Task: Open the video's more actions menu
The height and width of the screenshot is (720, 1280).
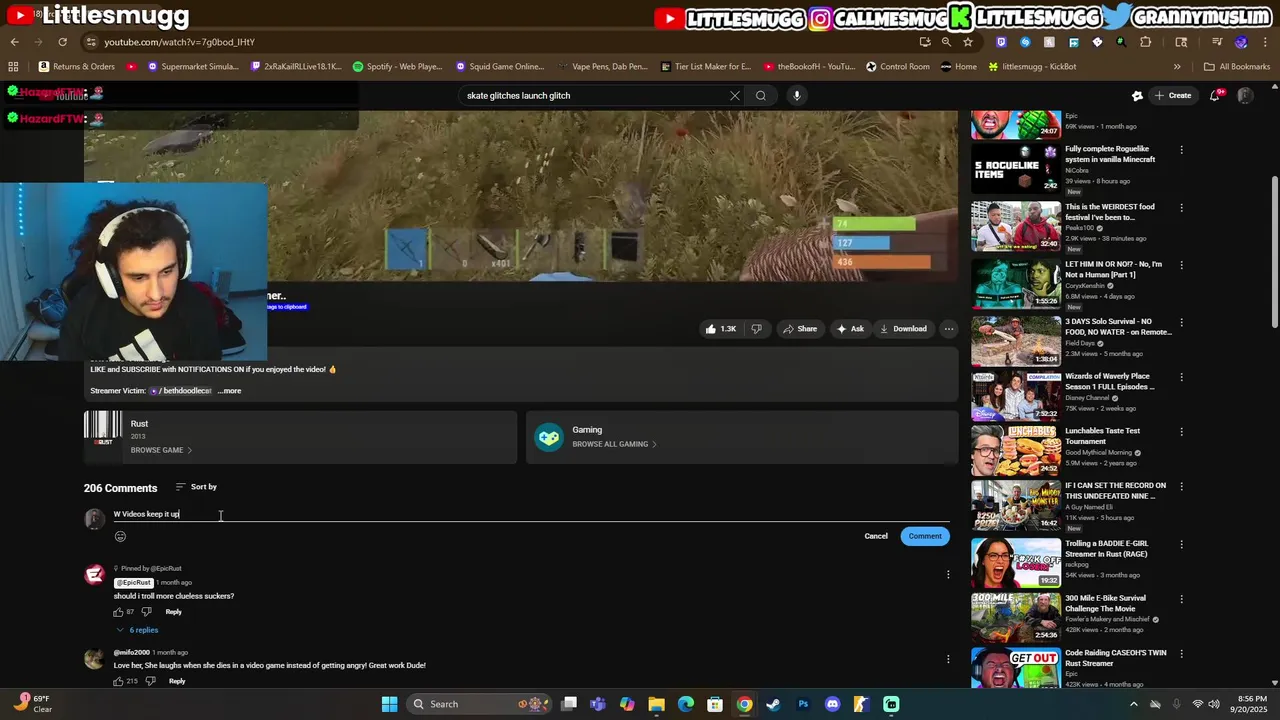Action: (949, 329)
